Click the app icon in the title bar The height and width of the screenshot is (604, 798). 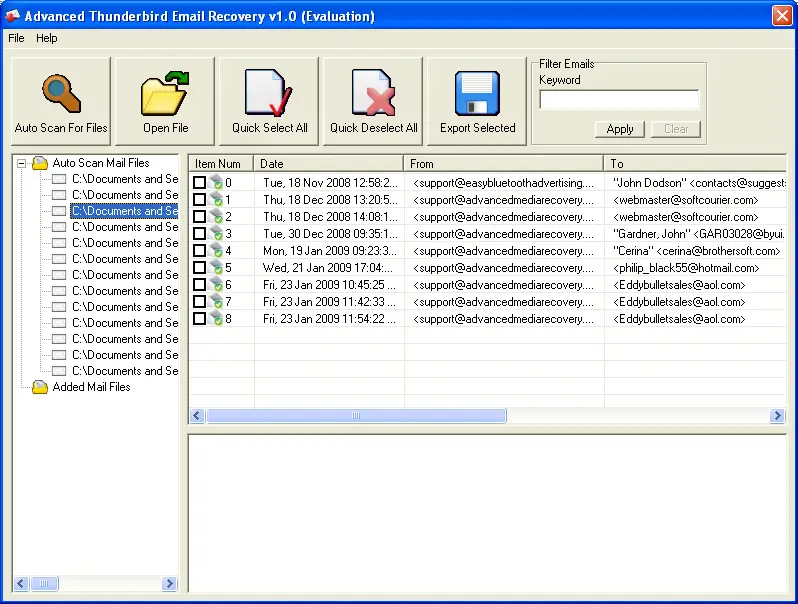pos(12,16)
